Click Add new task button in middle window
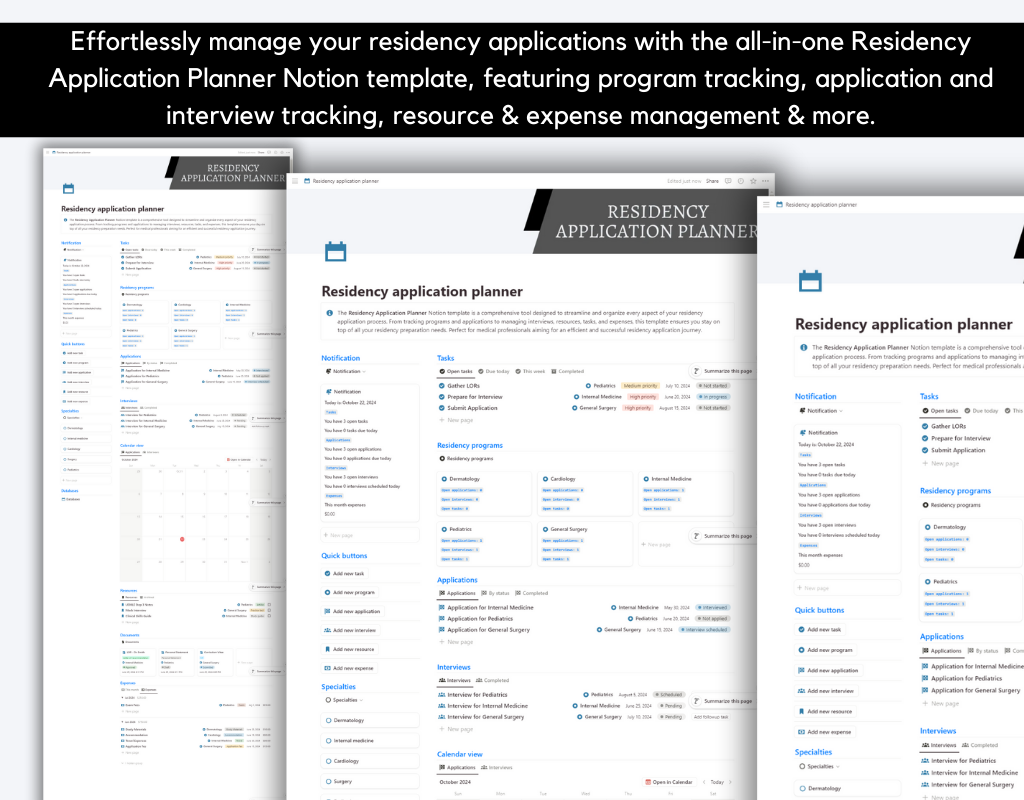The image size is (1024, 800). pos(345,573)
